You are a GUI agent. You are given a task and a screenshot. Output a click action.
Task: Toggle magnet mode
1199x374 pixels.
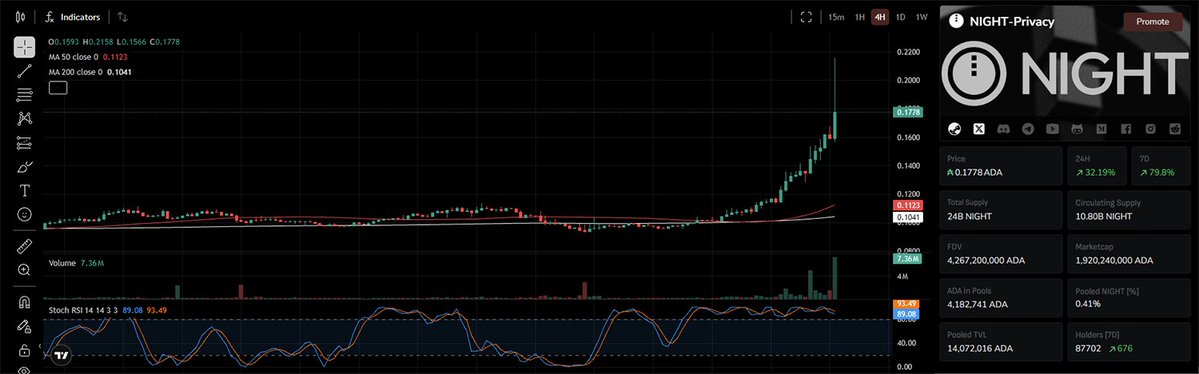pos(24,302)
